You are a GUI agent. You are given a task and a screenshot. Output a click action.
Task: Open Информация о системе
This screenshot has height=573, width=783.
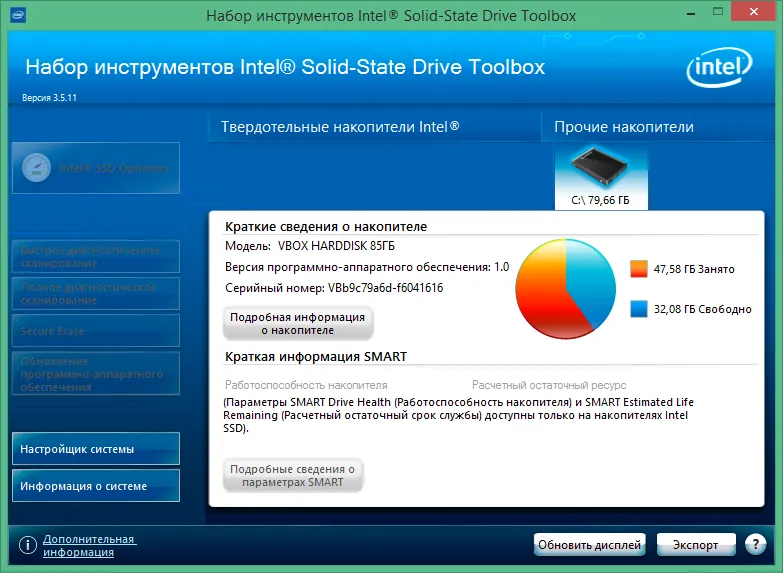coord(96,486)
